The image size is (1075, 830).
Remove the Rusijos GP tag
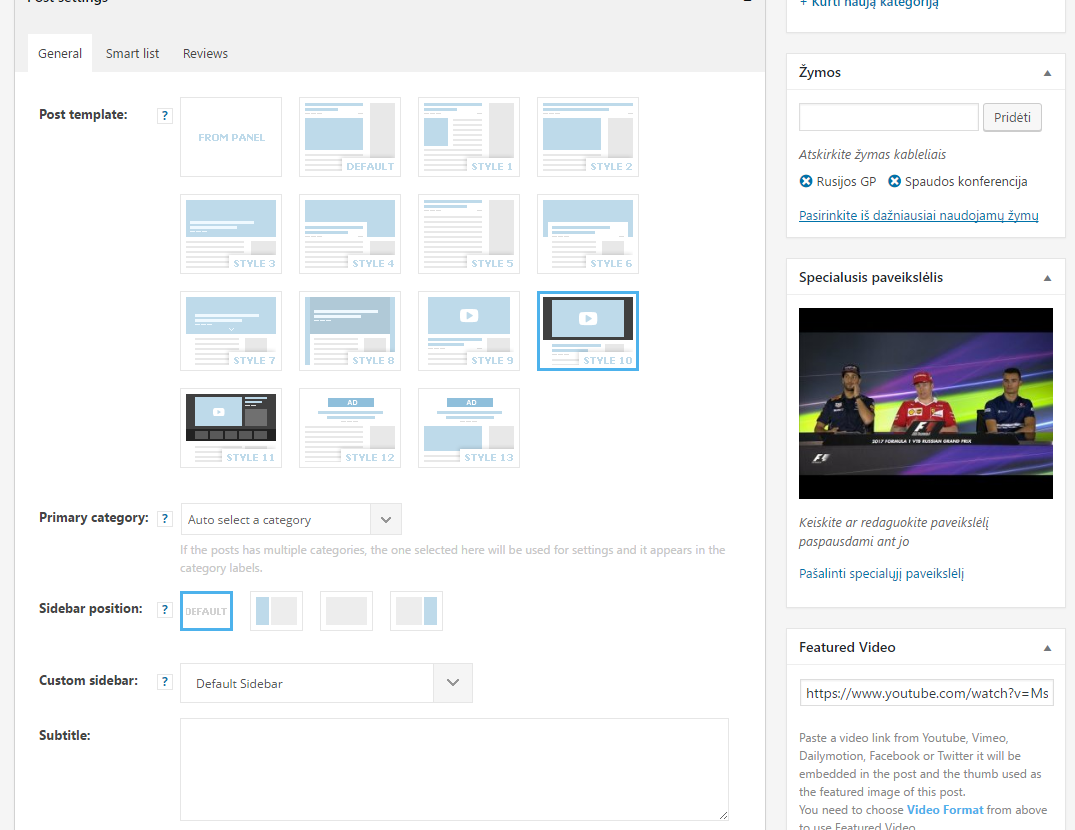tap(806, 182)
